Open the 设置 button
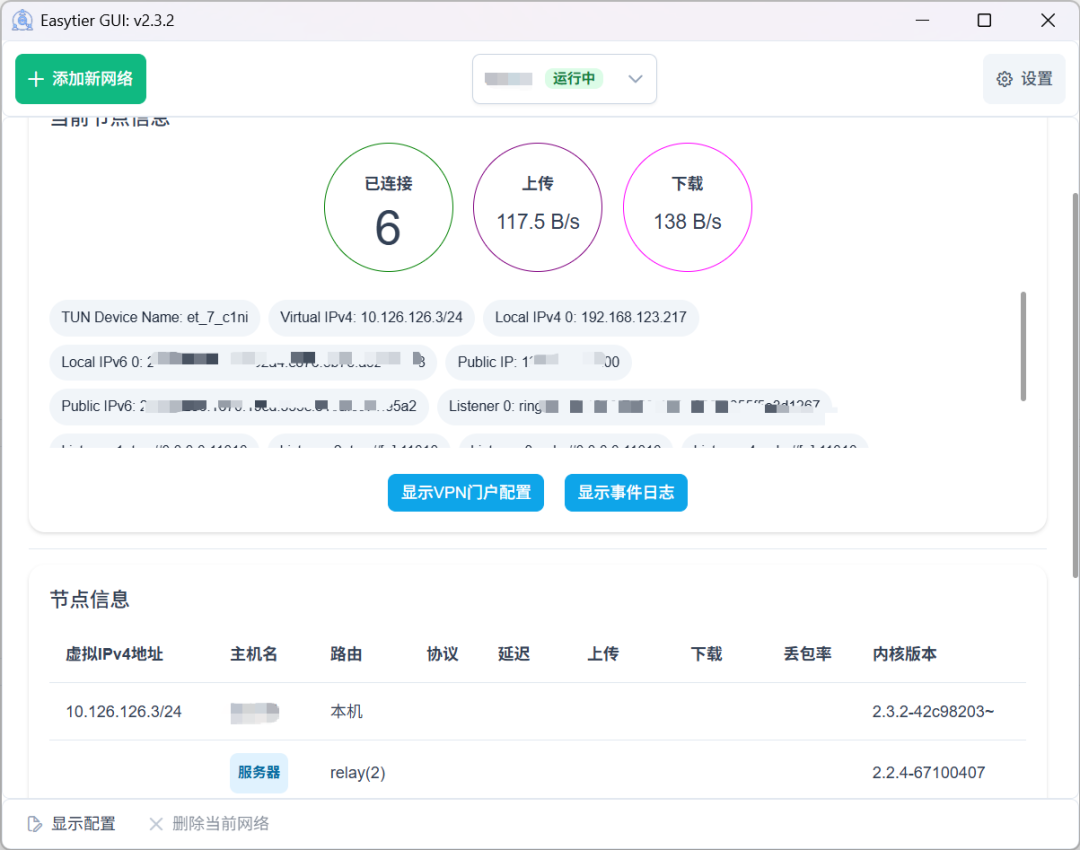The height and width of the screenshot is (850, 1080). [x=1024, y=79]
